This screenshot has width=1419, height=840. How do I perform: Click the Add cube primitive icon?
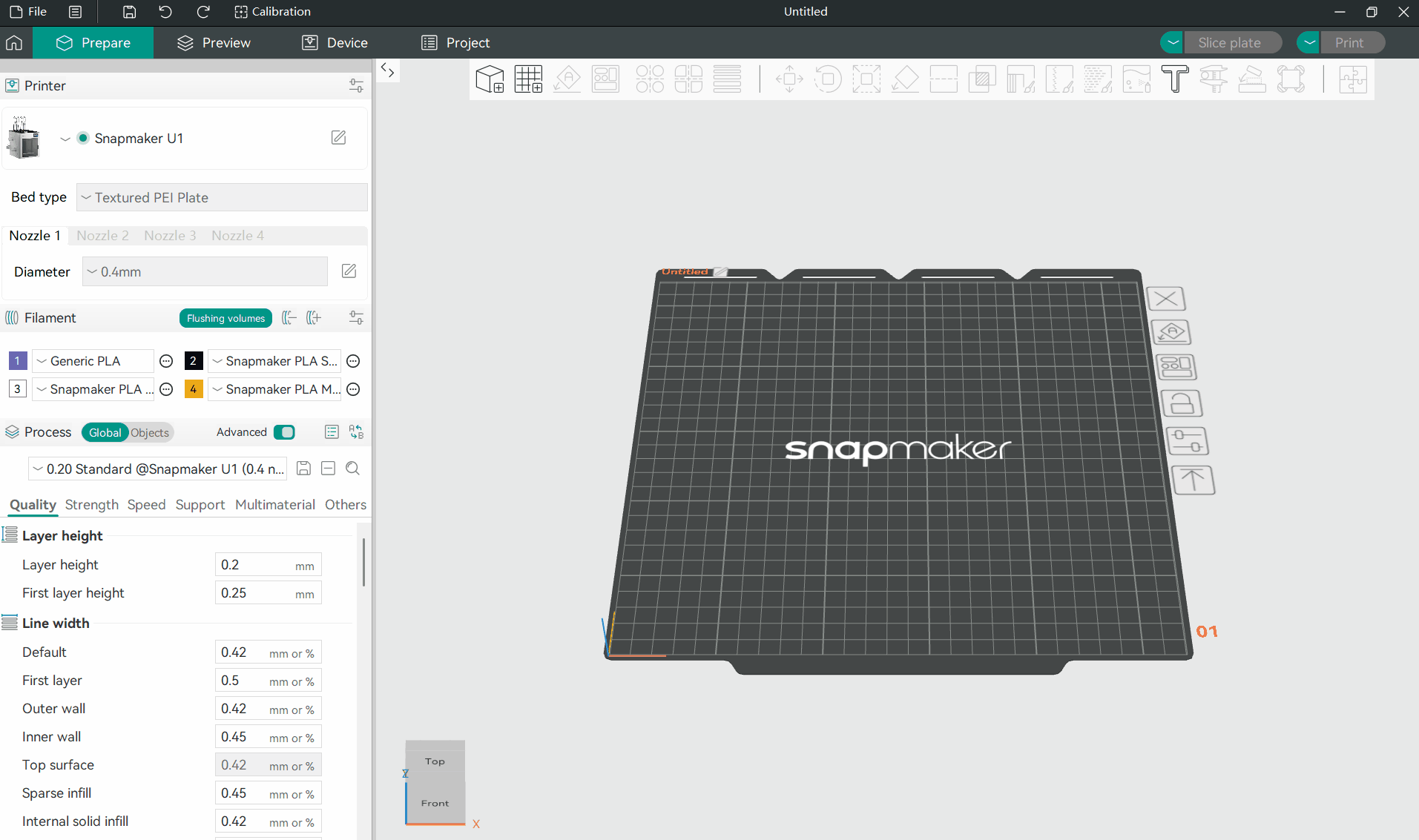(x=490, y=79)
